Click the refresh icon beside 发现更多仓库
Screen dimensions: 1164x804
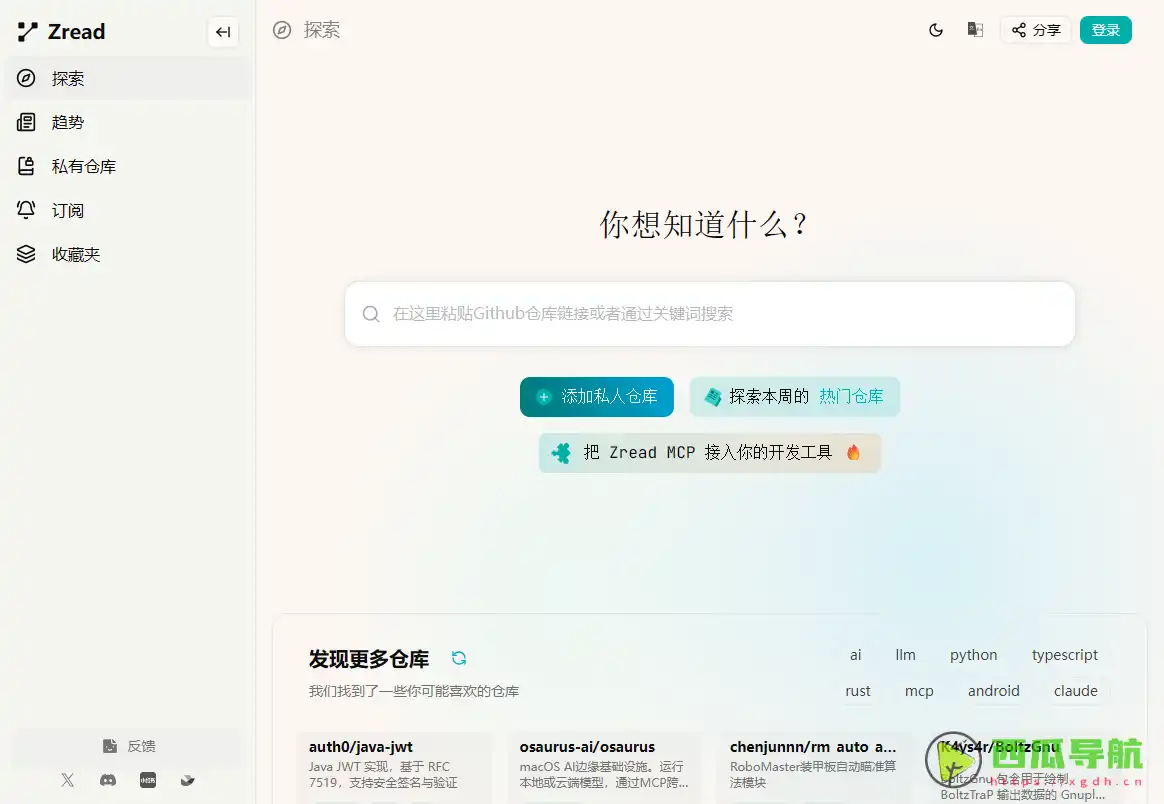(459, 659)
